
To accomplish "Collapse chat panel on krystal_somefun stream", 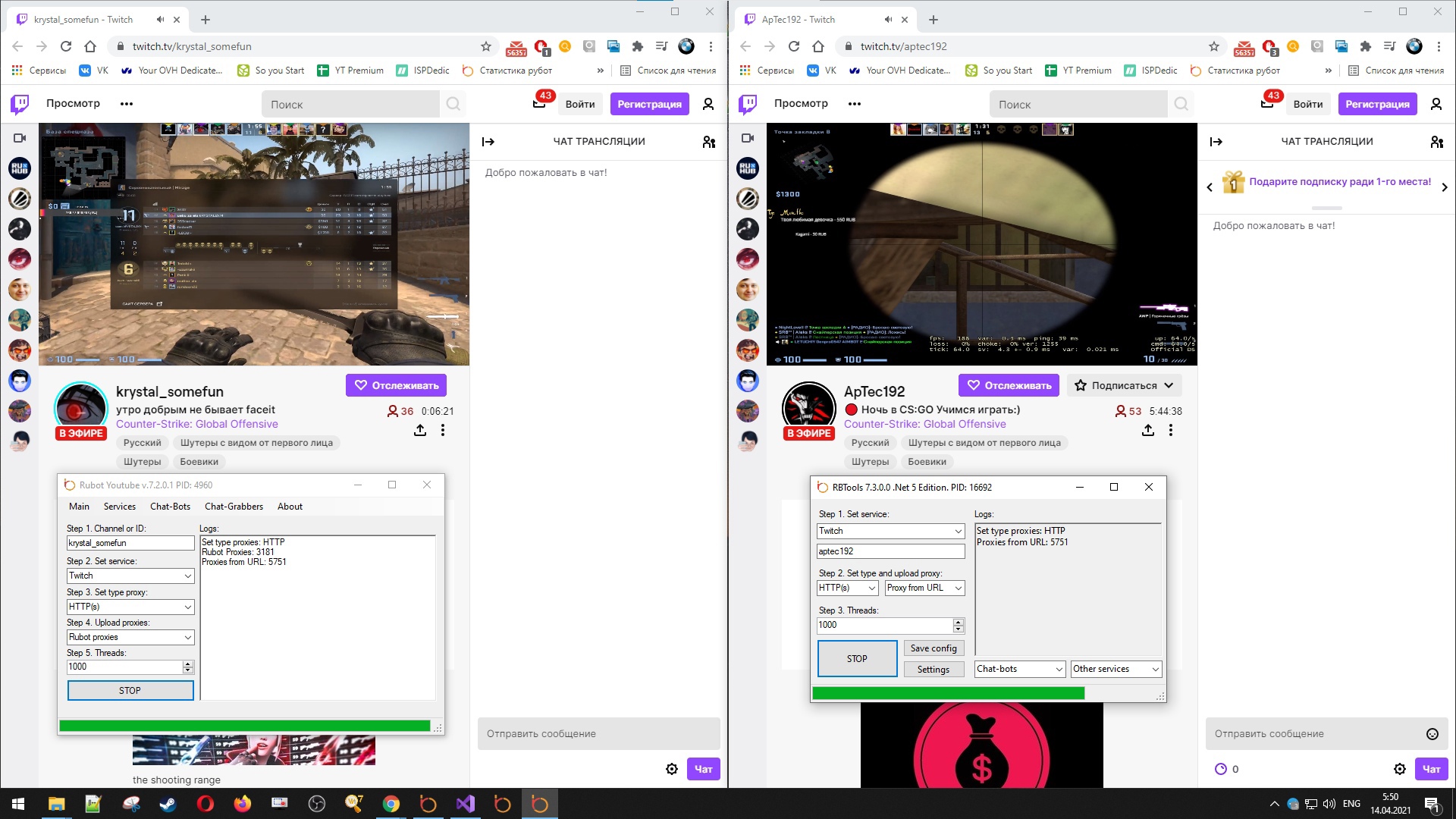I will tap(488, 142).
